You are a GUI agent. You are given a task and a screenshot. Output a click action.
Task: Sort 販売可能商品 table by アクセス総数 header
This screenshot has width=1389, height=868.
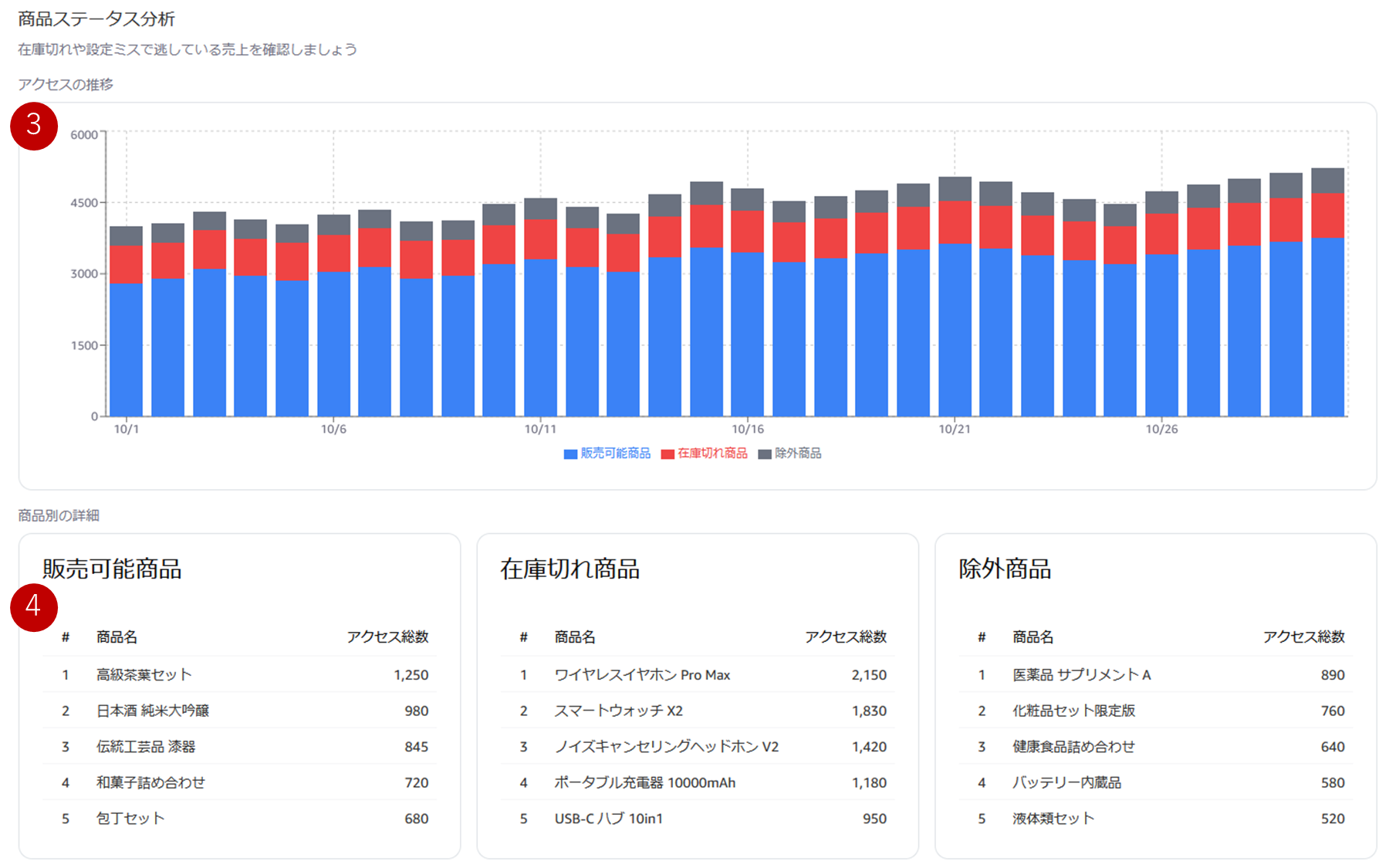[x=387, y=637]
